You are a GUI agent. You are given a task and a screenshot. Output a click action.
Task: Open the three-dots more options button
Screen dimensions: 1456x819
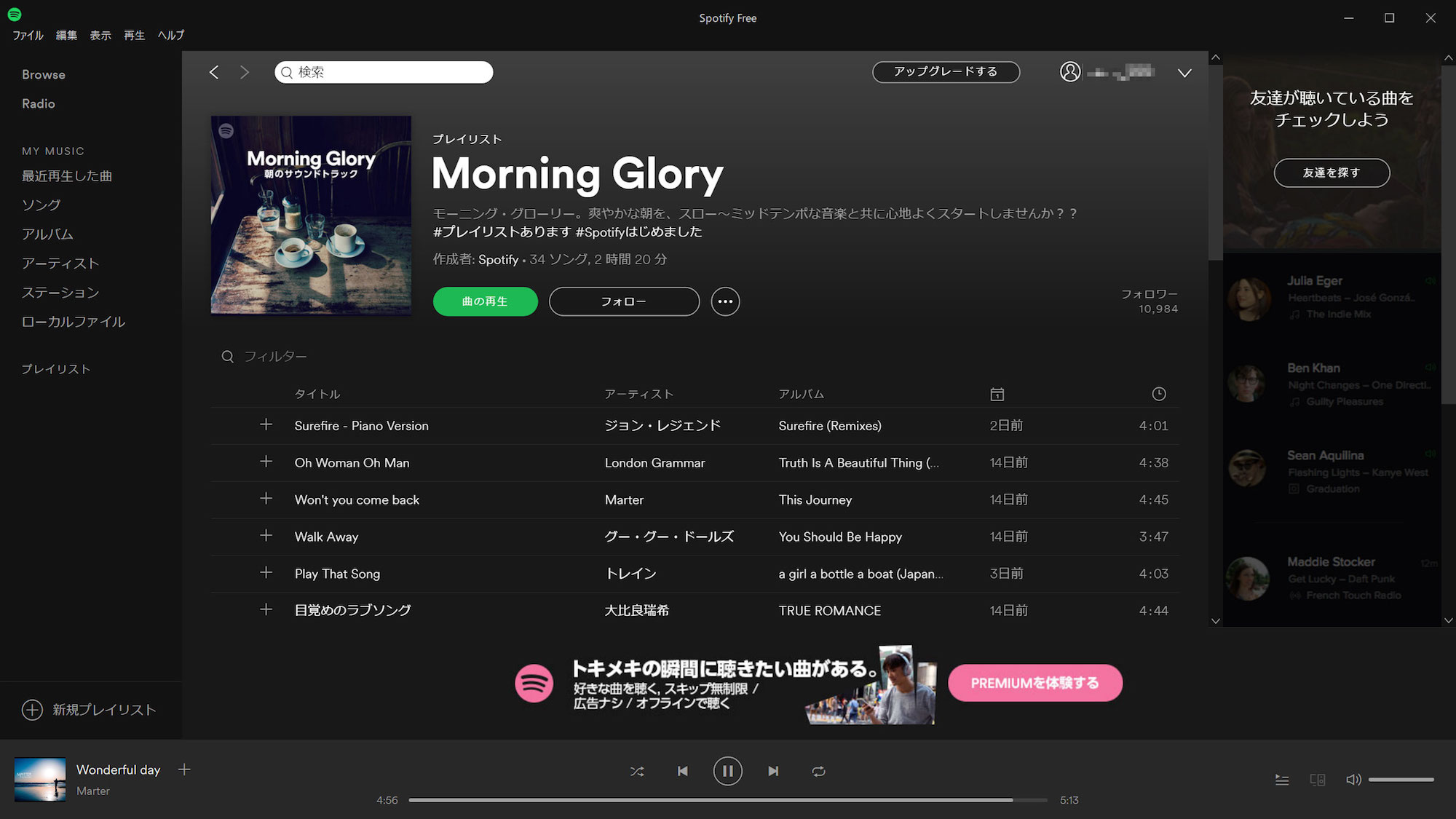coord(725,301)
